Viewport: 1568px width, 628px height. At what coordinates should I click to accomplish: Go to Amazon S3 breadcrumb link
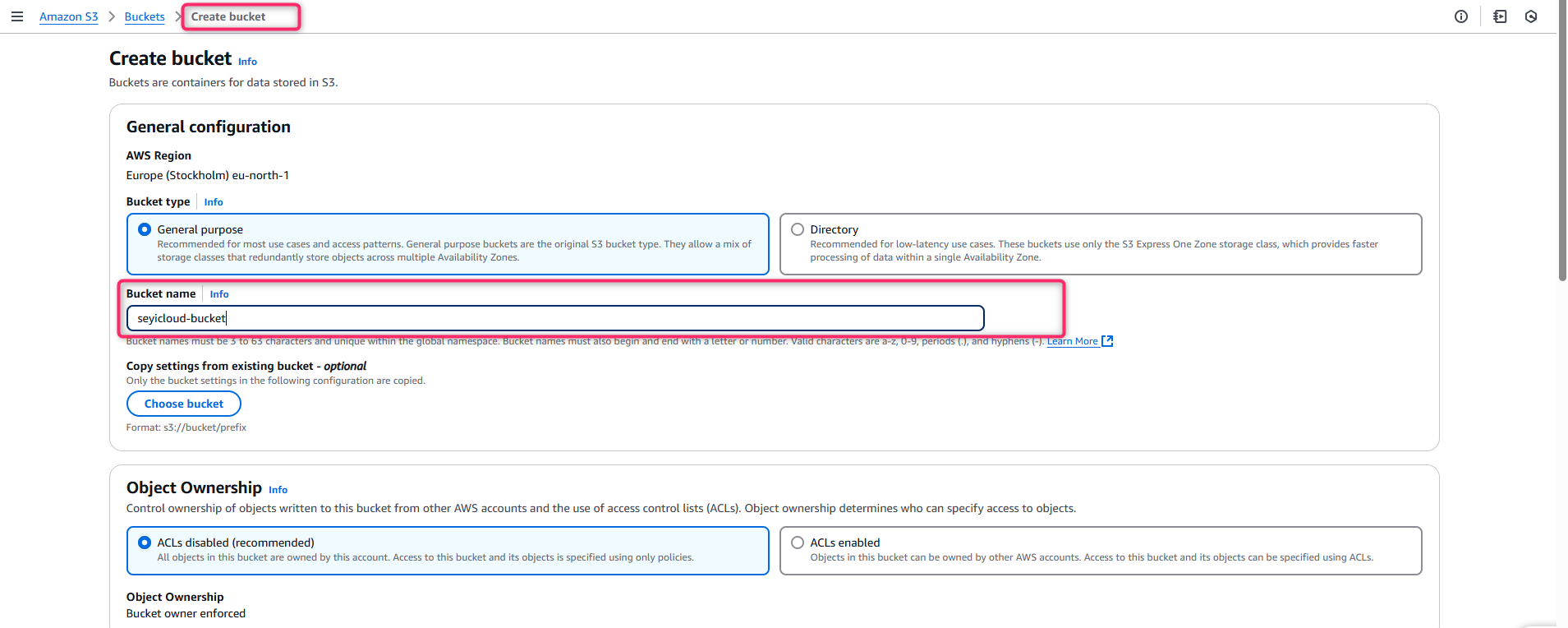pyautogui.click(x=69, y=16)
